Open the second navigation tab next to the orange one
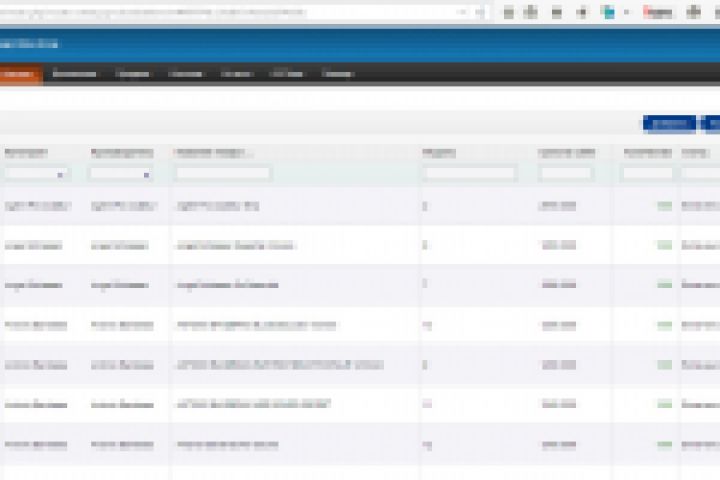Image resolution: width=720 pixels, height=480 pixels. coord(74,74)
